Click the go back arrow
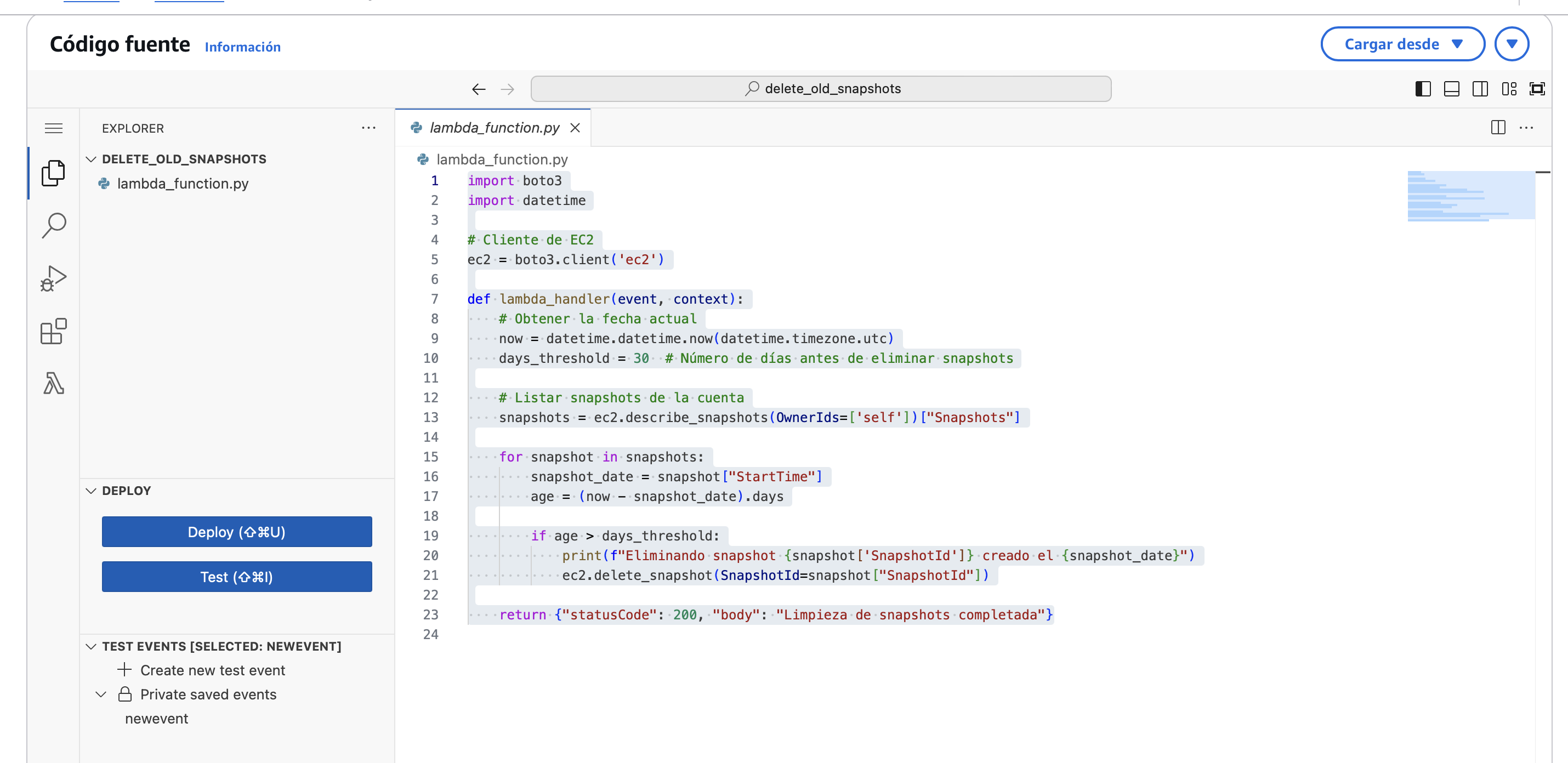Image resolution: width=1568 pixels, height=763 pixels. click(x=479, y=89)
